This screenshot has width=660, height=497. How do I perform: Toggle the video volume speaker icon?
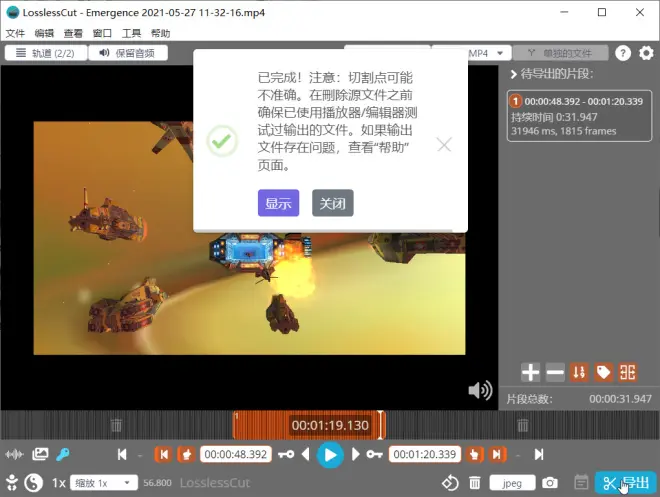(480, 391)
